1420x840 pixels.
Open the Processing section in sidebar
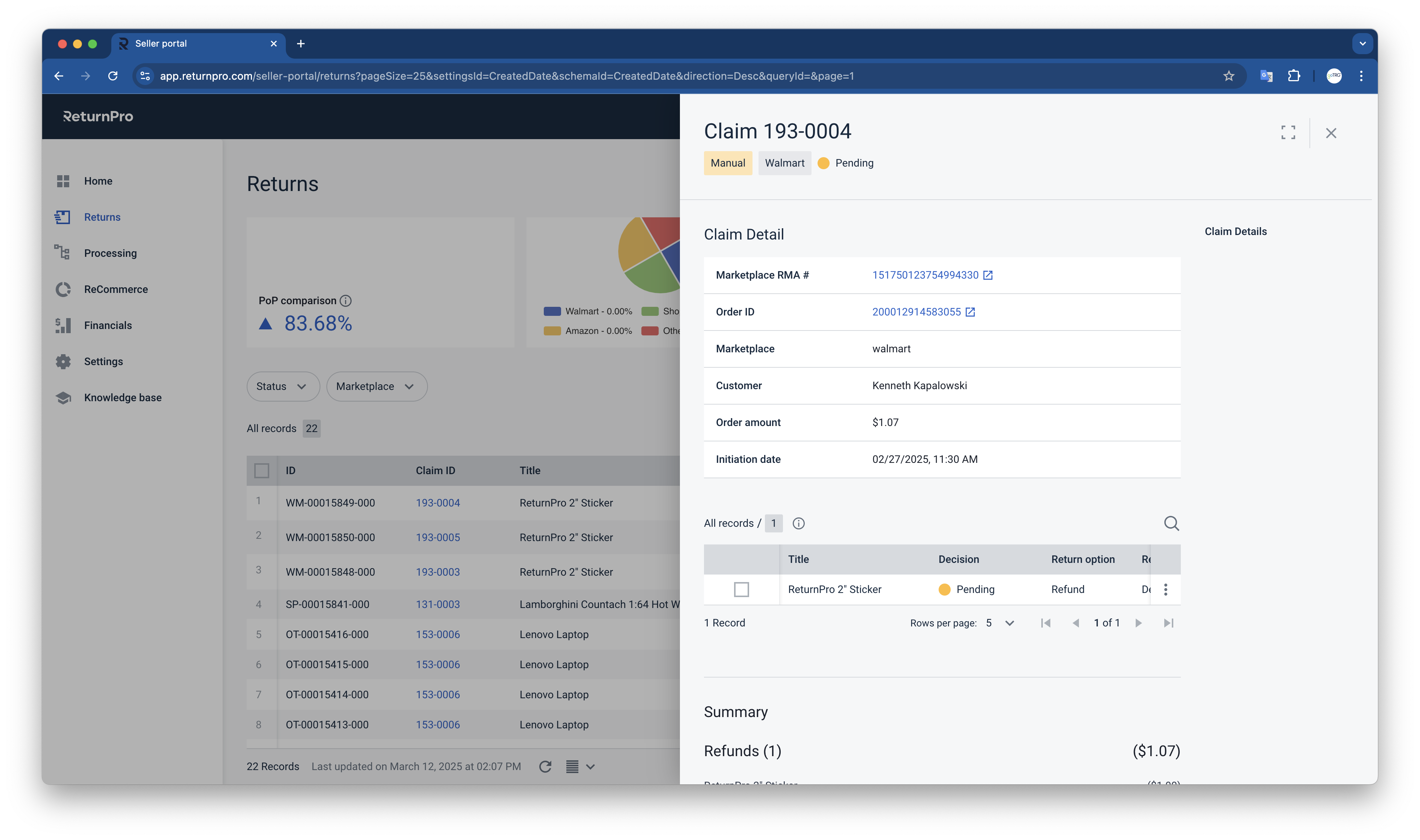pos(110,253)
